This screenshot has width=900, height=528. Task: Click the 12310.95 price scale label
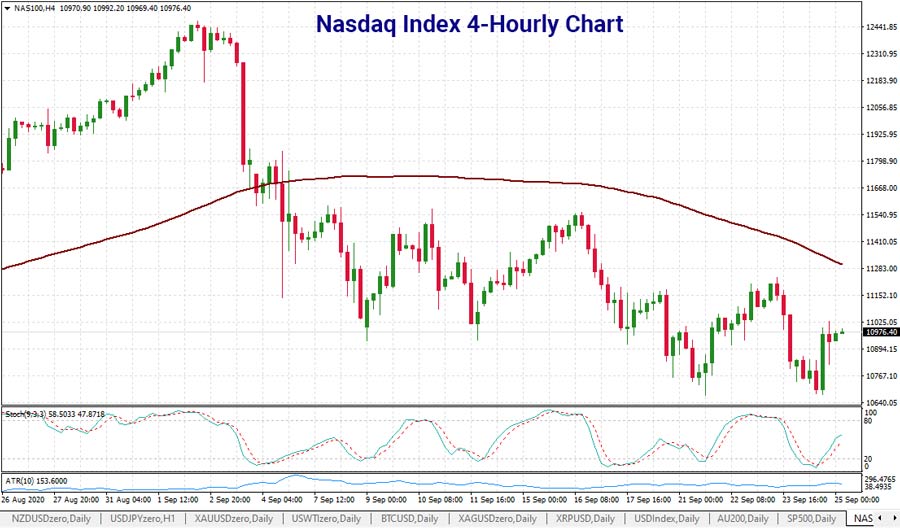coord(882,54)
